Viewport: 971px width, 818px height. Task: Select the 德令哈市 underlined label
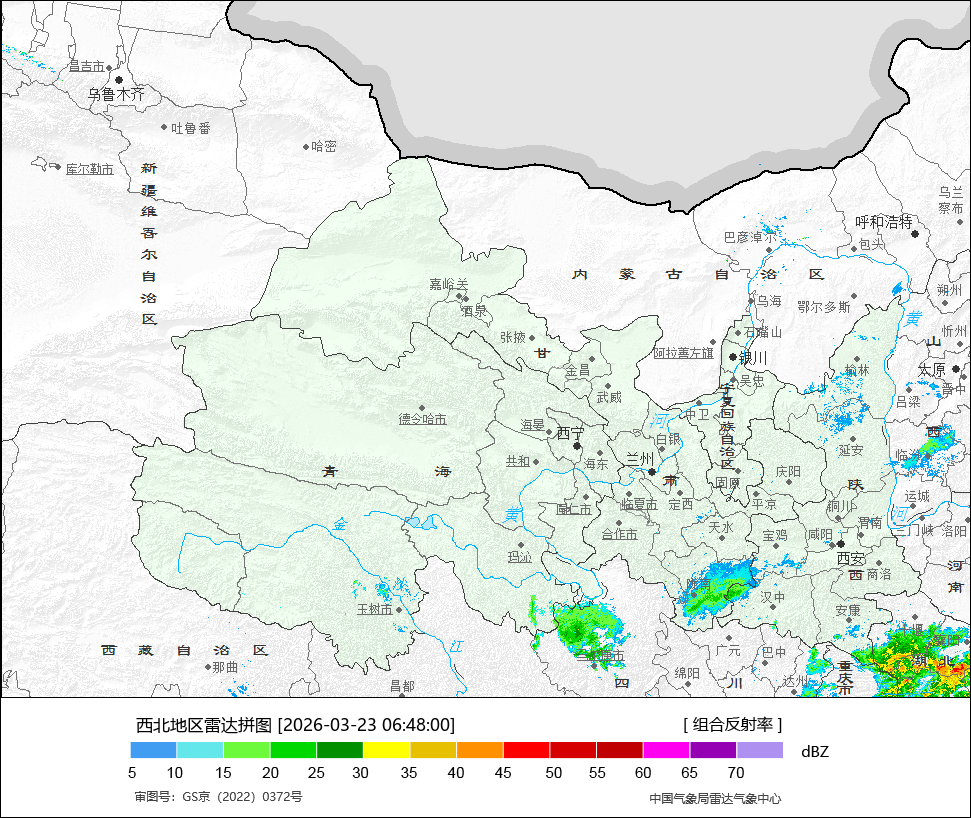pyautogui.click(x=422, y=419)
